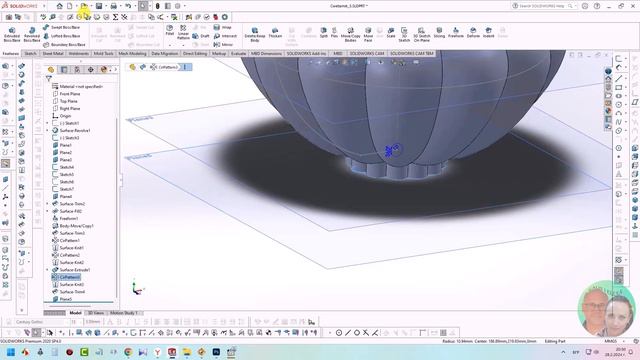Select the Thicken tool

click(x=275, y=33)
